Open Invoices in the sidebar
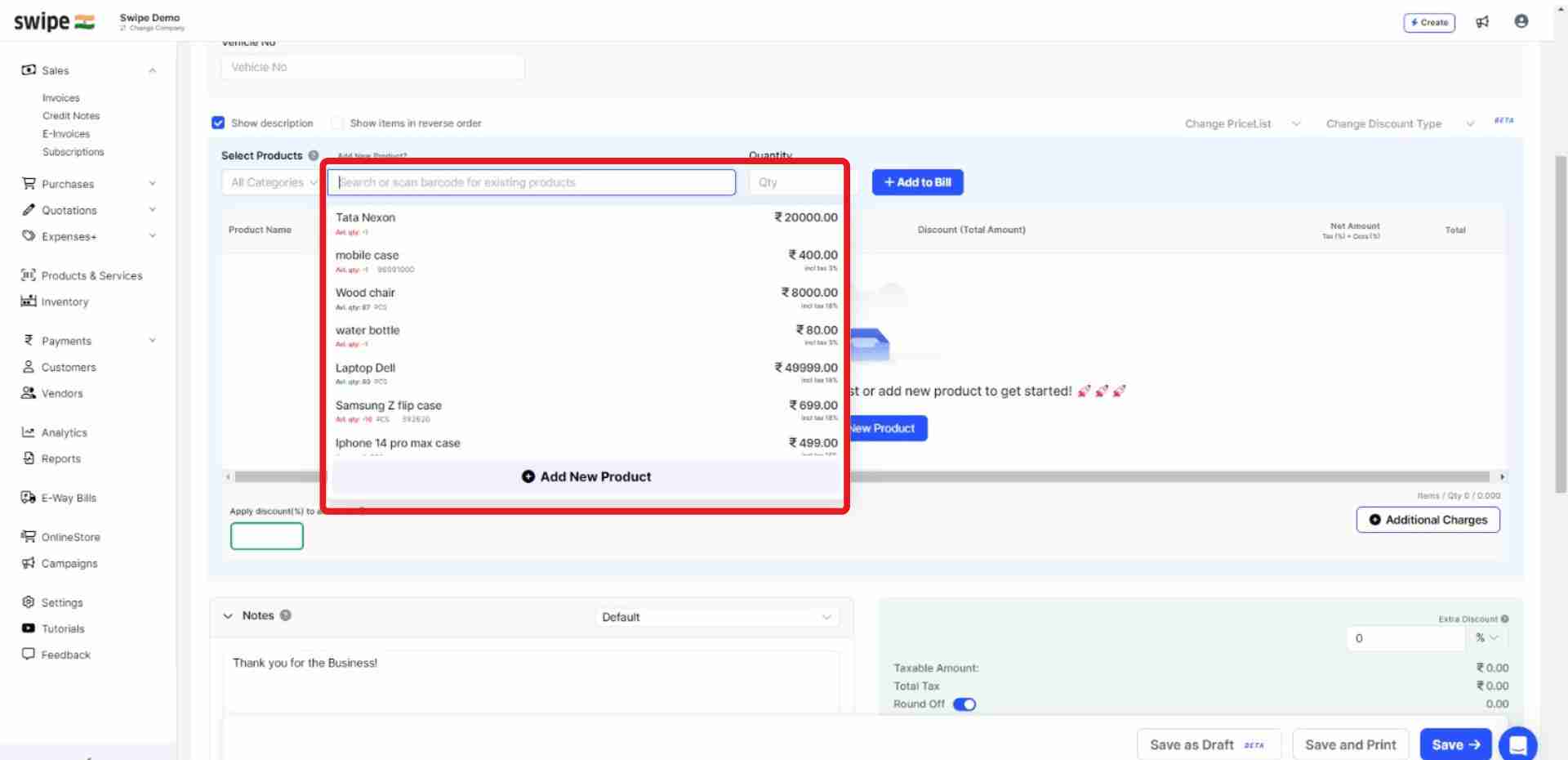 pyautogui.click(x=61, y=97)
